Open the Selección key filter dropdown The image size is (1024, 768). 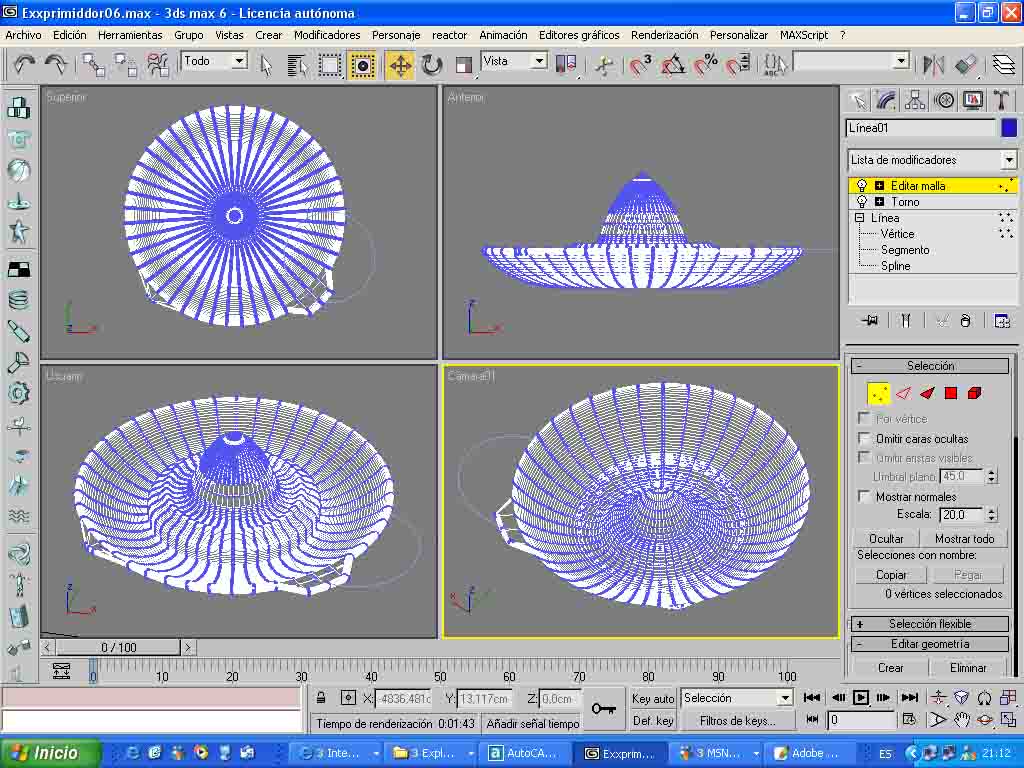click(x=785, y=698)
